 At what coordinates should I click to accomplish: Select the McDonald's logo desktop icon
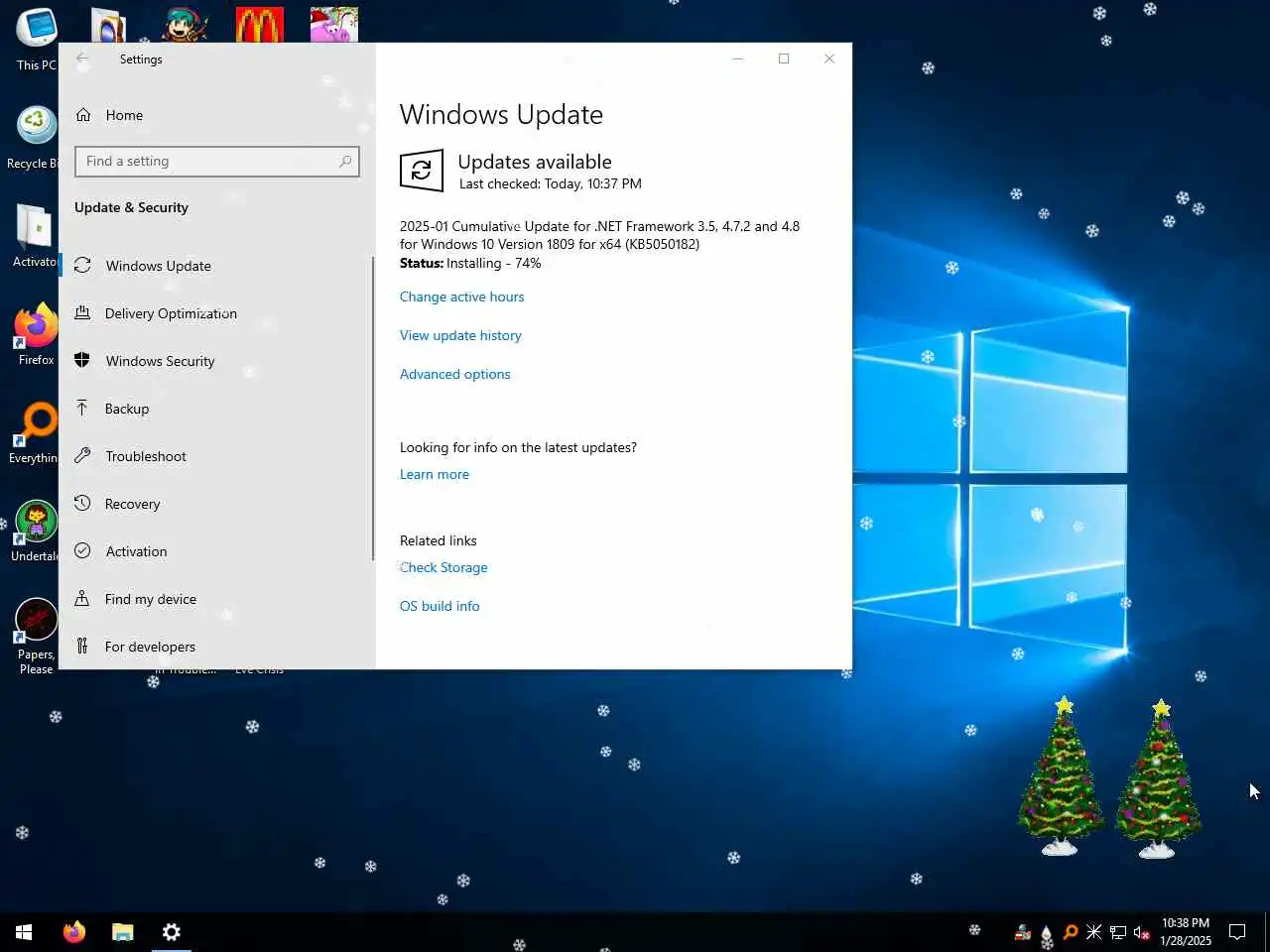pyautogui.click(x=260, y=26)
